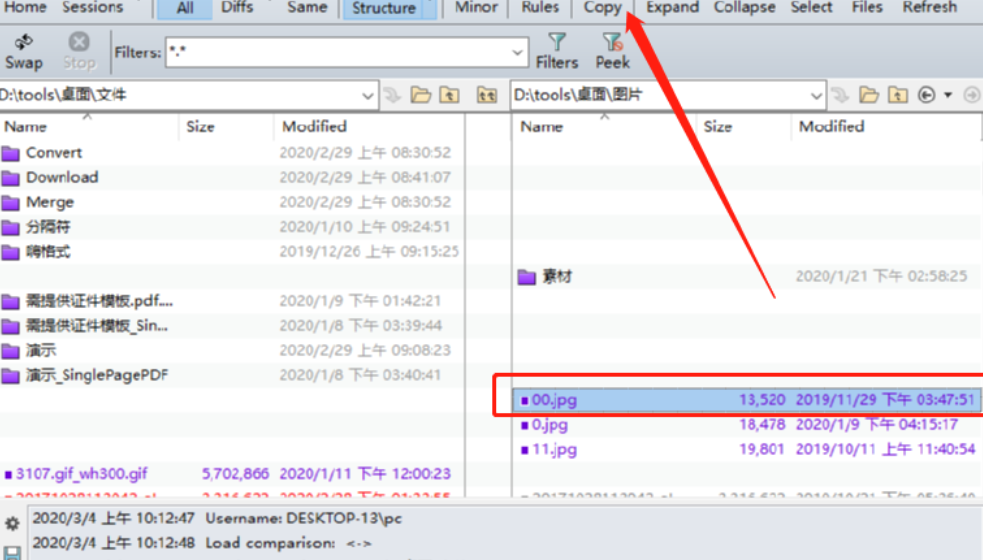Screen dimensions: 983x560
Task: Go up one level in left pane
Action: click(449, 95)
